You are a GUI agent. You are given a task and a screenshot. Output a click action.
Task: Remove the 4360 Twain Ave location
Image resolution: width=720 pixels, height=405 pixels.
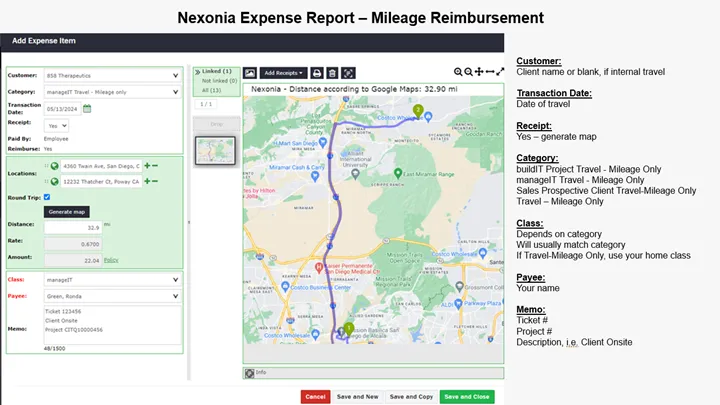155,165
